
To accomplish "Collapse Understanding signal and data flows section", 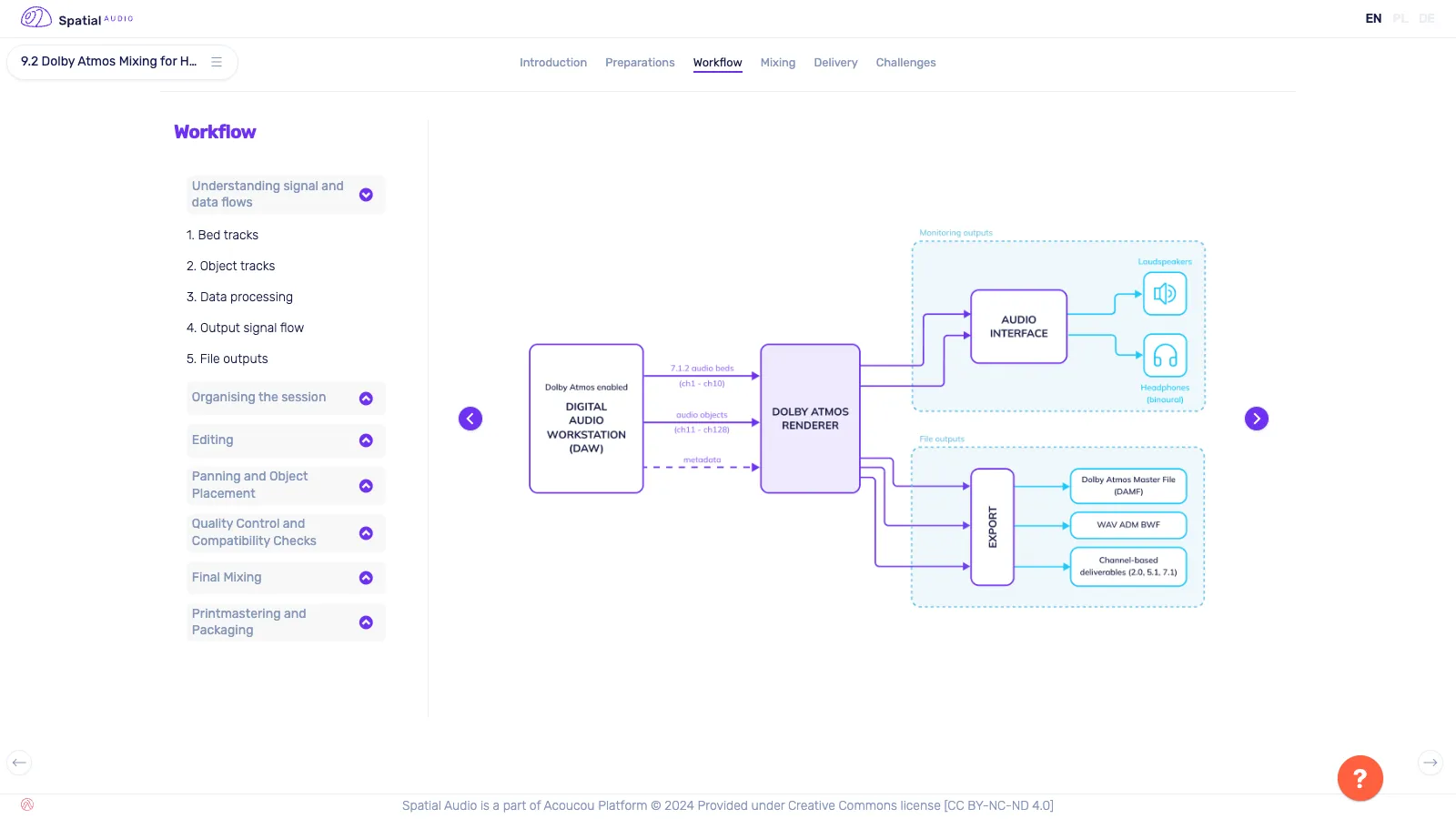I will tap(286, 194).
